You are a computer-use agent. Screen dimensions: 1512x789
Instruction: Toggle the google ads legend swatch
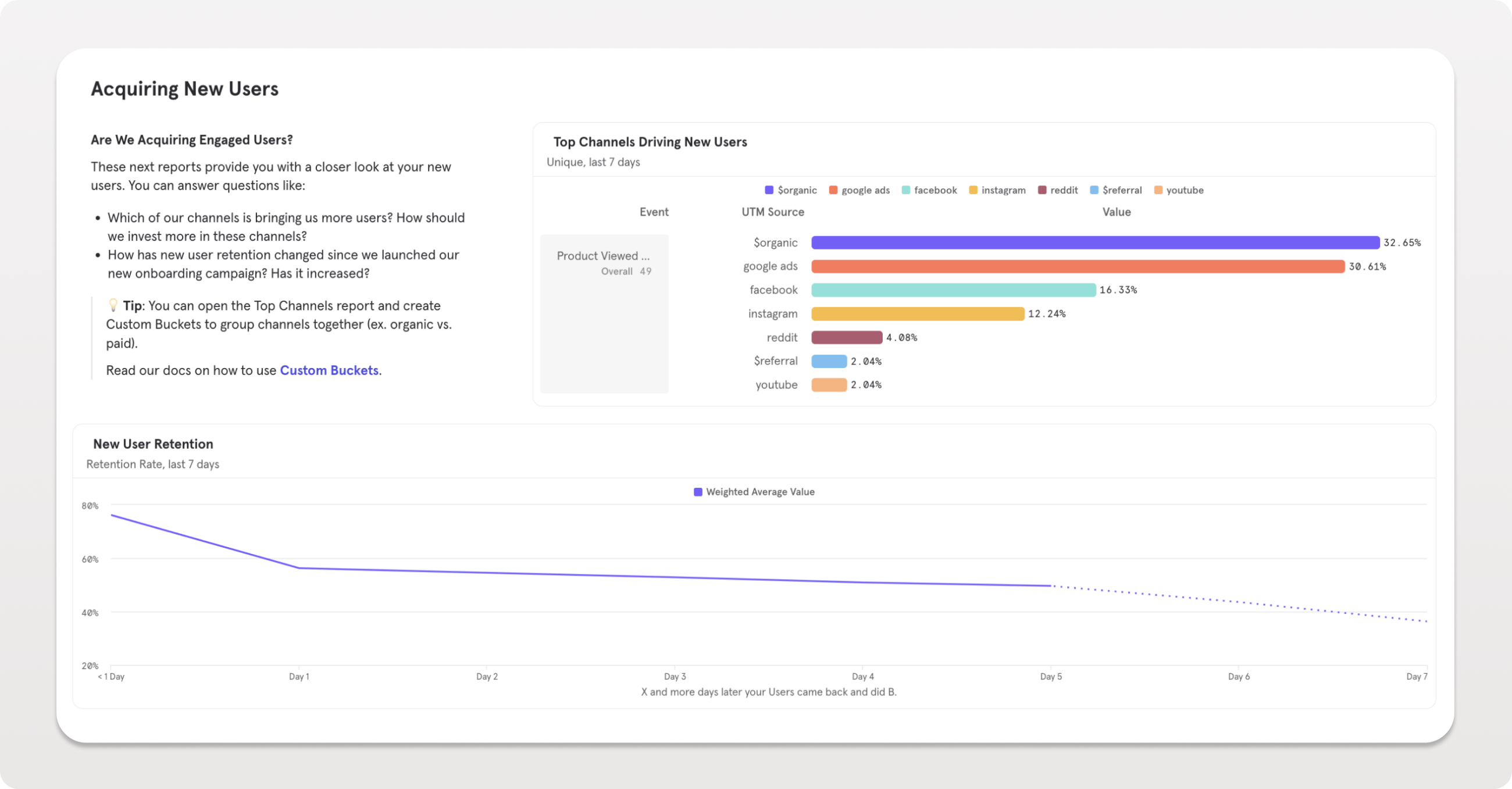832,190
